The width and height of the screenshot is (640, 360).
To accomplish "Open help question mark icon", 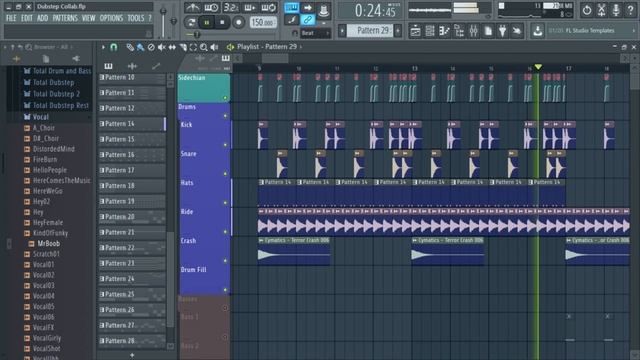I will (x=630, y=10).
